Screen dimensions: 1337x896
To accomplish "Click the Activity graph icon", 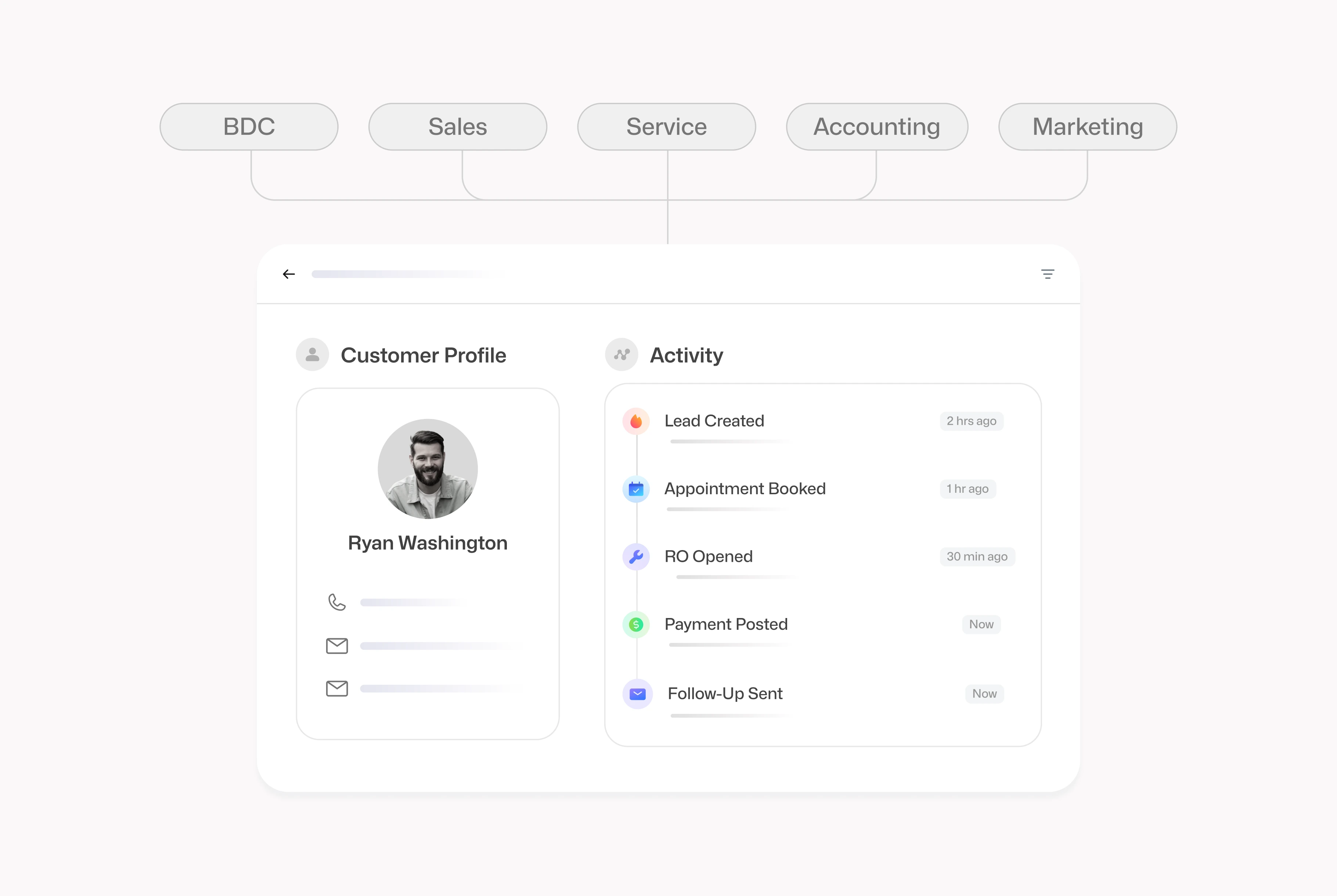I will pos(621,355).
